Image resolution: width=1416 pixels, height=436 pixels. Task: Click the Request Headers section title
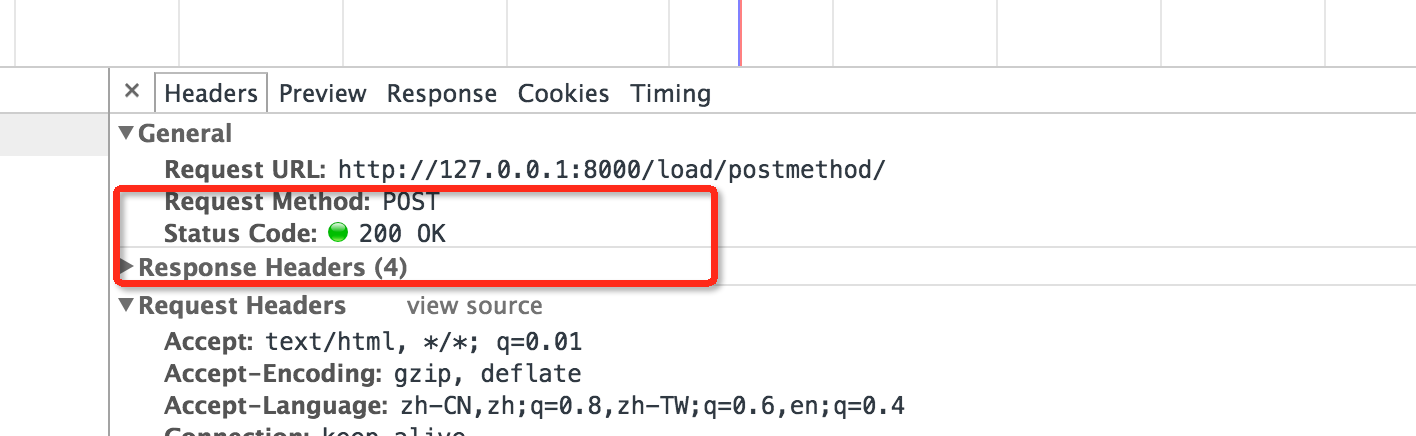pos(242,305)
